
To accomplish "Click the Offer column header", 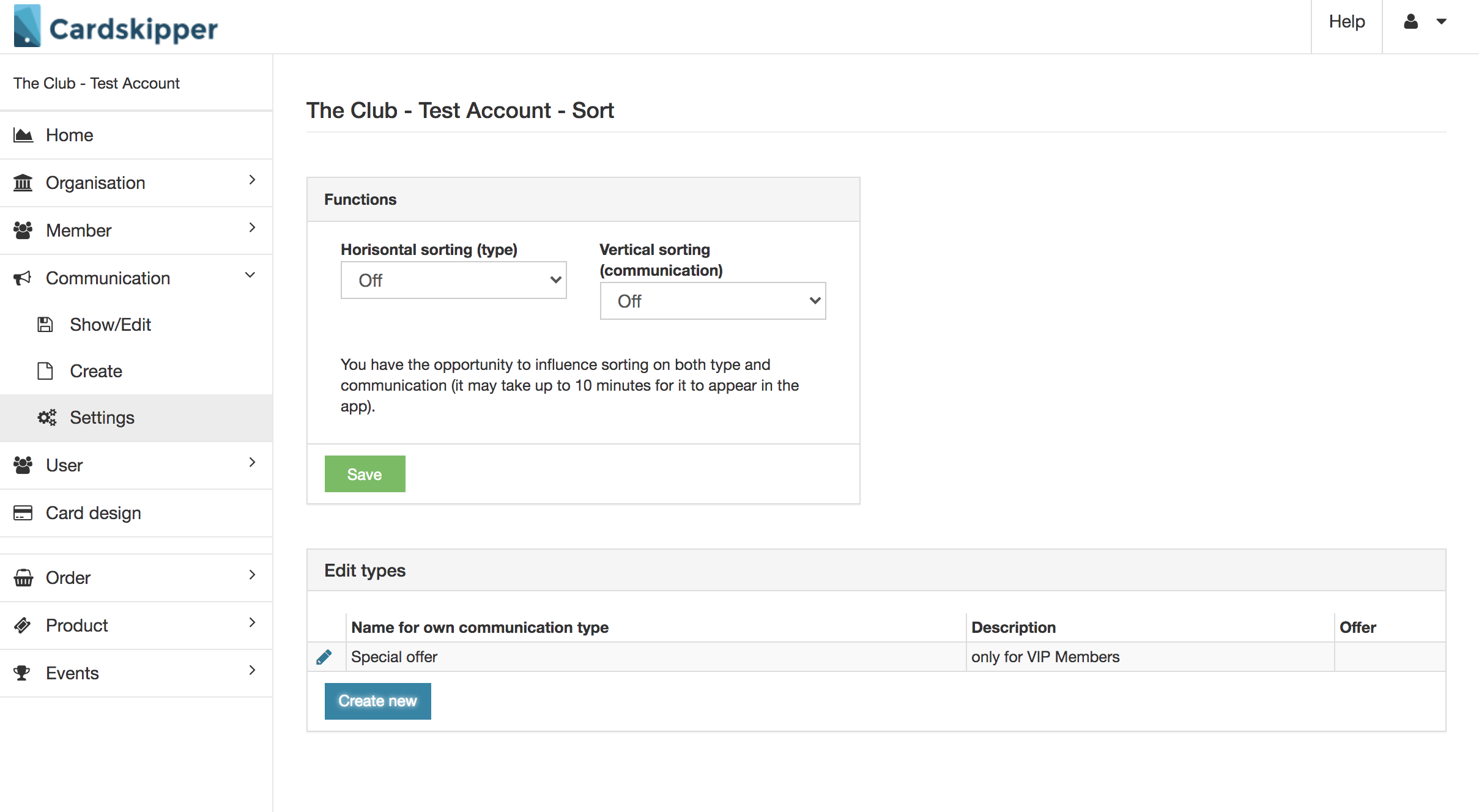I will tap(1357, 628).
